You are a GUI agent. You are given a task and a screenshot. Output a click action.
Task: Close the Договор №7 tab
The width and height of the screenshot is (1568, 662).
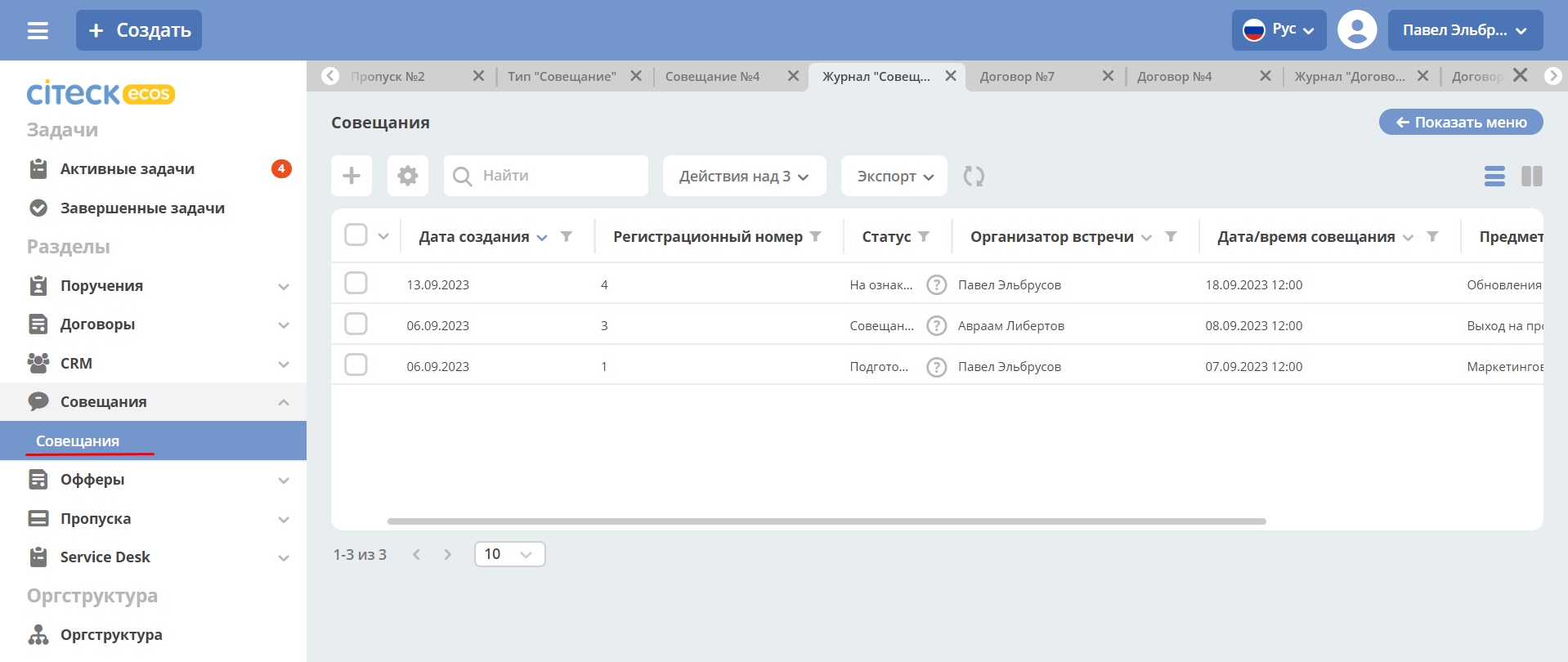(x=1108, y=76)
